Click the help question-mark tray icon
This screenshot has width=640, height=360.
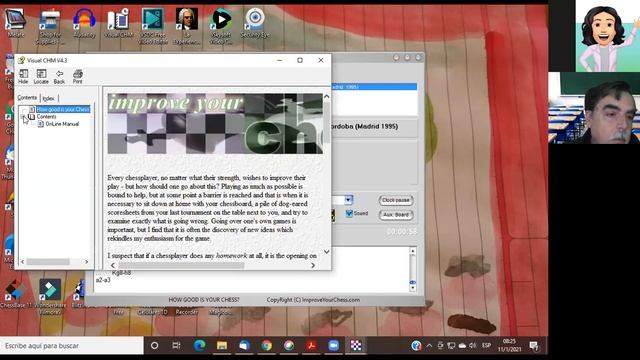click(x=416, y=346)
